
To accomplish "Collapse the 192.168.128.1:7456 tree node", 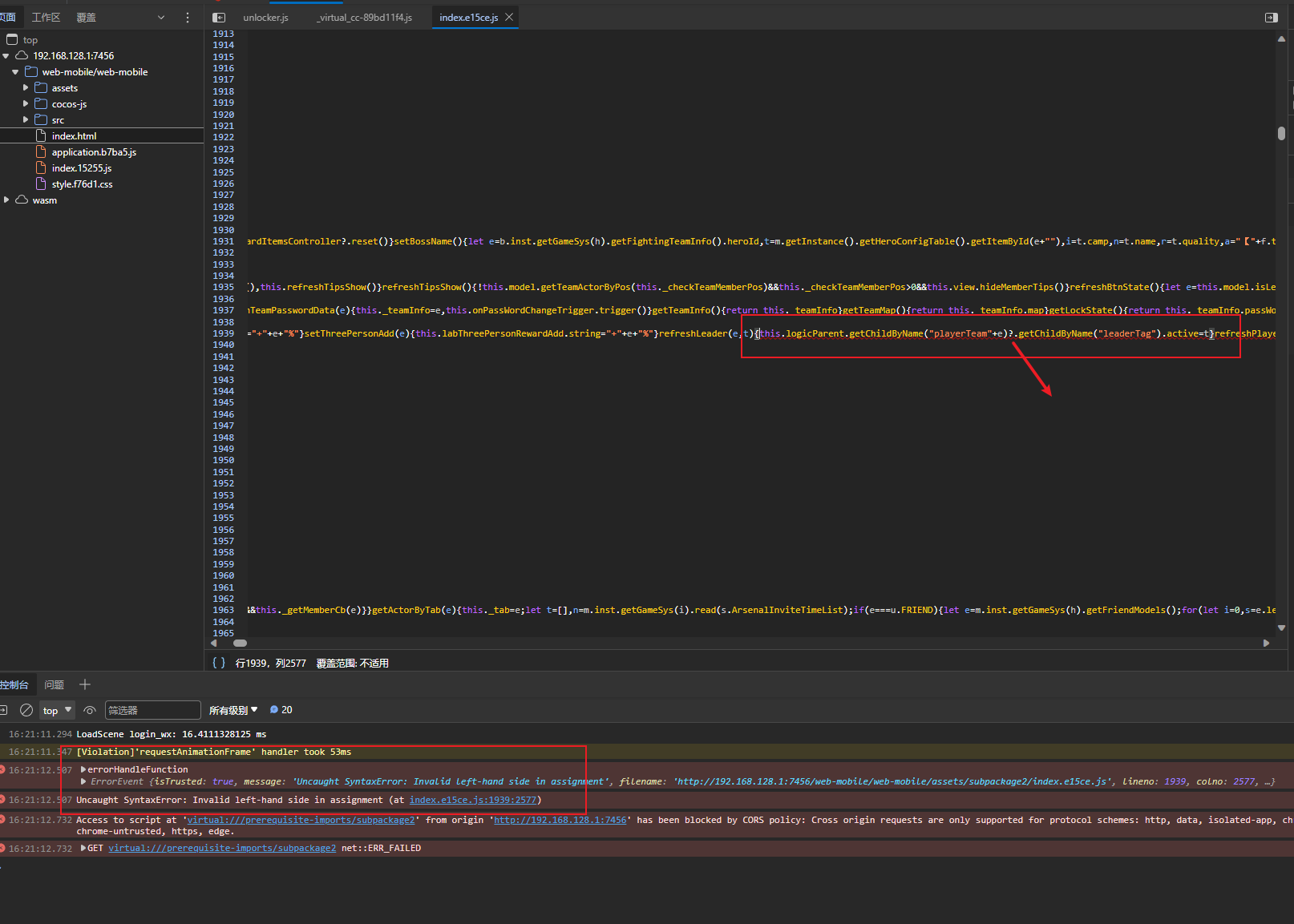I will pos(6,55).
